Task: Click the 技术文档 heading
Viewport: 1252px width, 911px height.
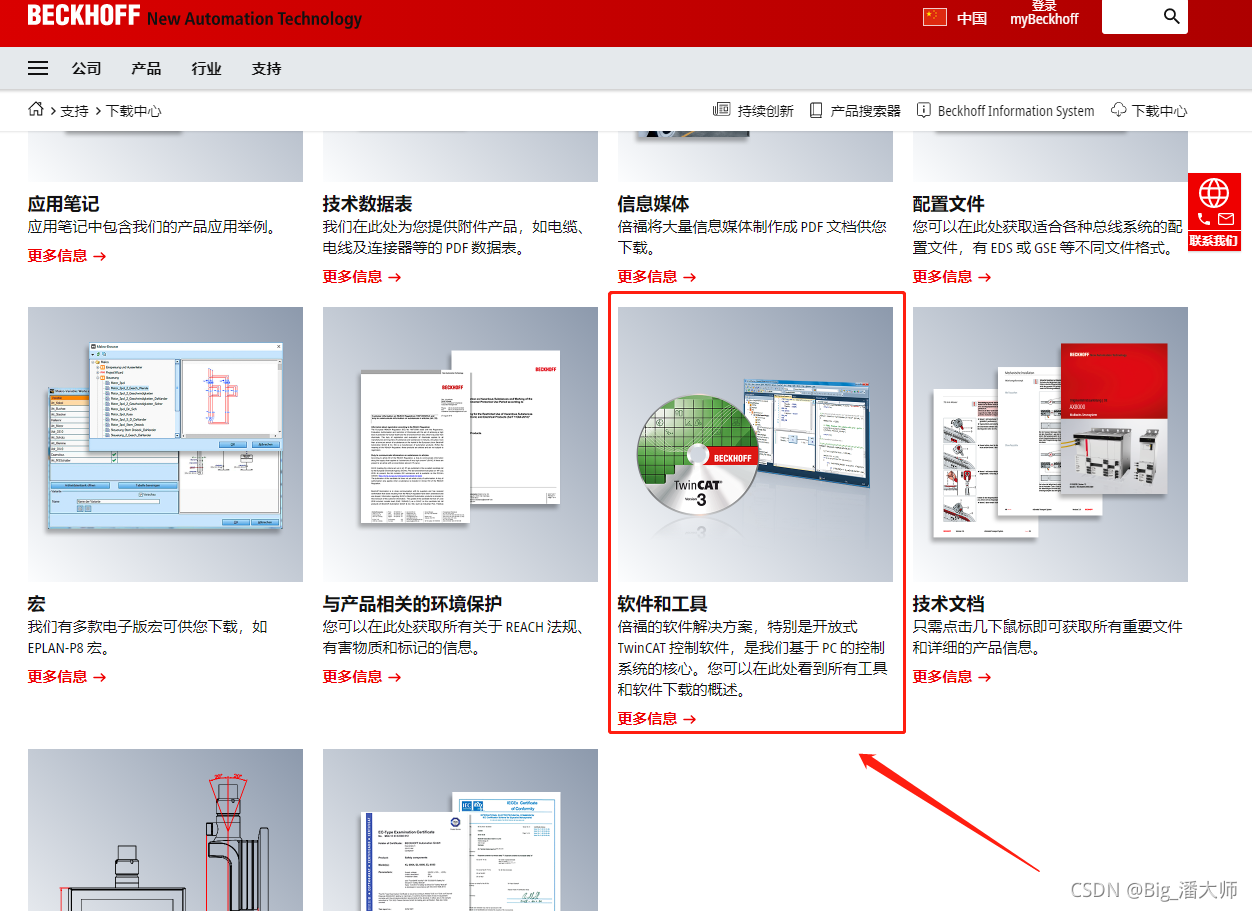Action: click(x=949, y=605)
